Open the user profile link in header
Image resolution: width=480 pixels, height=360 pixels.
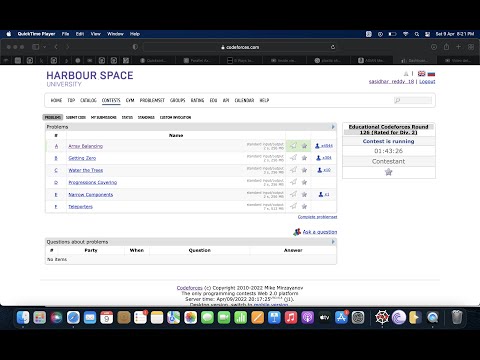391,81
